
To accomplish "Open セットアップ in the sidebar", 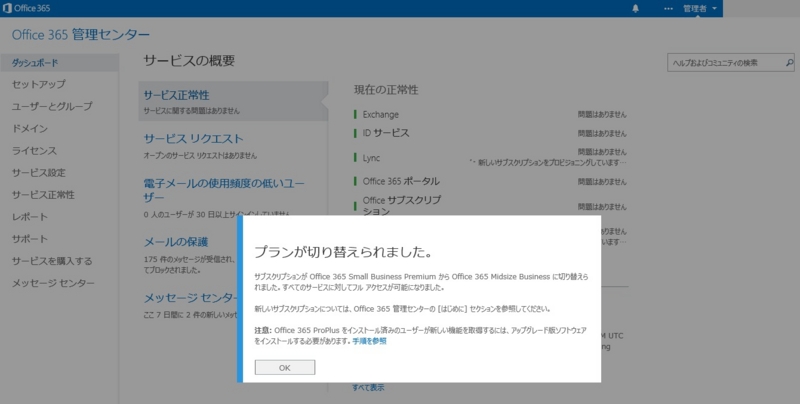I will tap(39, 84).
